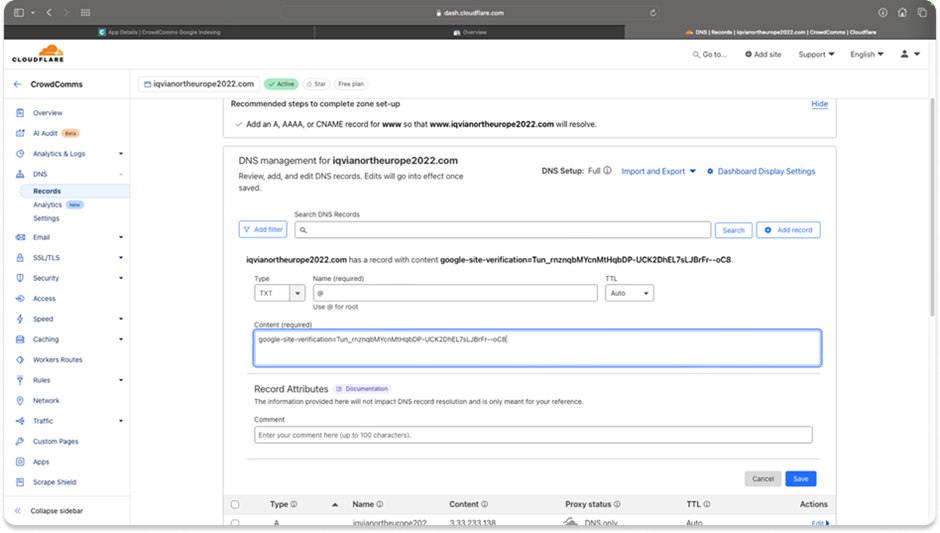The width and height of the screenshot is (940, 533).
Task: Select Records under DNS in sidebar
Action: coord(47,191)
